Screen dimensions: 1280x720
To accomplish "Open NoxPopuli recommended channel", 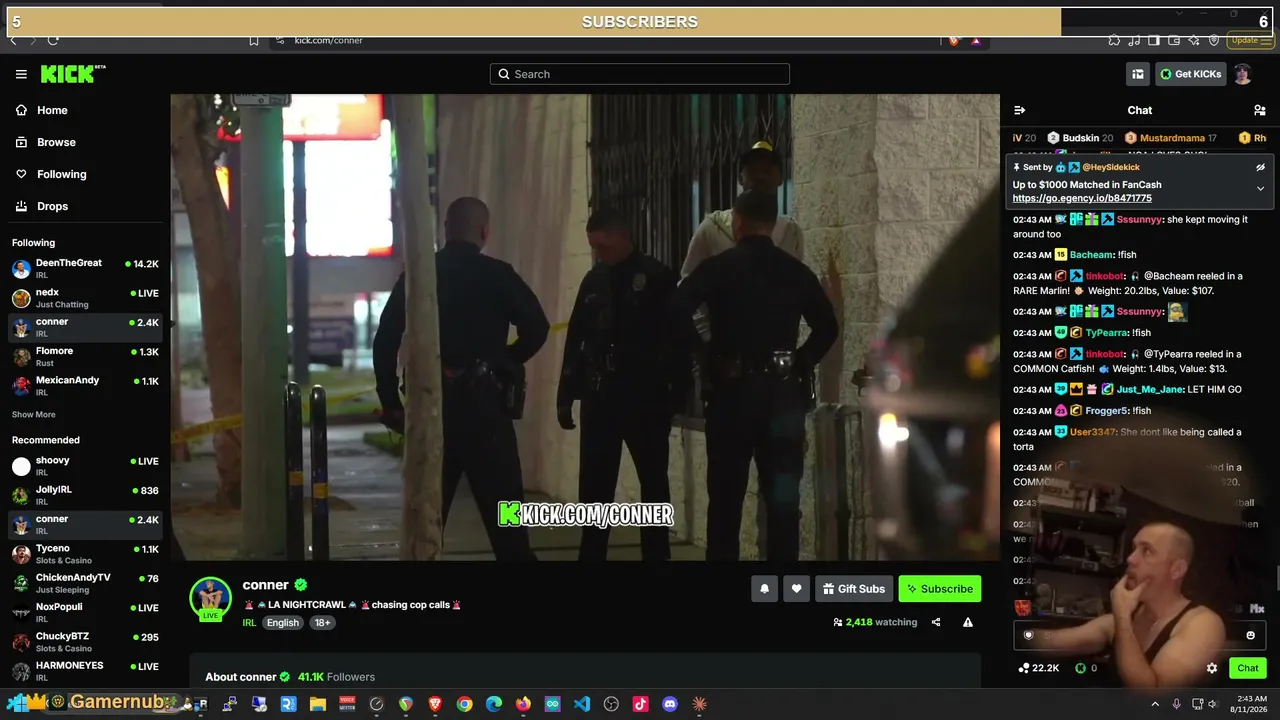I will click(85, 612).
